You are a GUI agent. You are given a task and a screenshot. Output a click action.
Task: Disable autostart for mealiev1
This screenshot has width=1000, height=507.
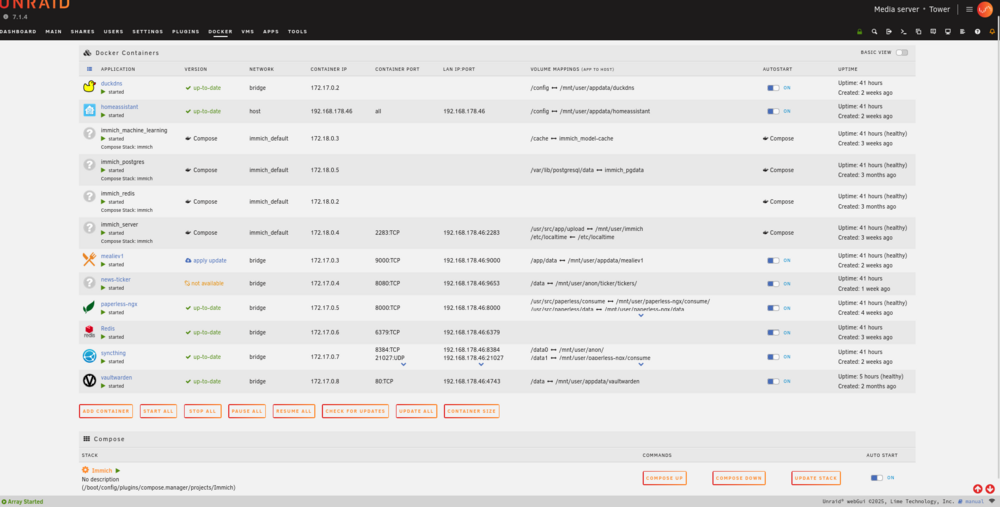(774, 260)
